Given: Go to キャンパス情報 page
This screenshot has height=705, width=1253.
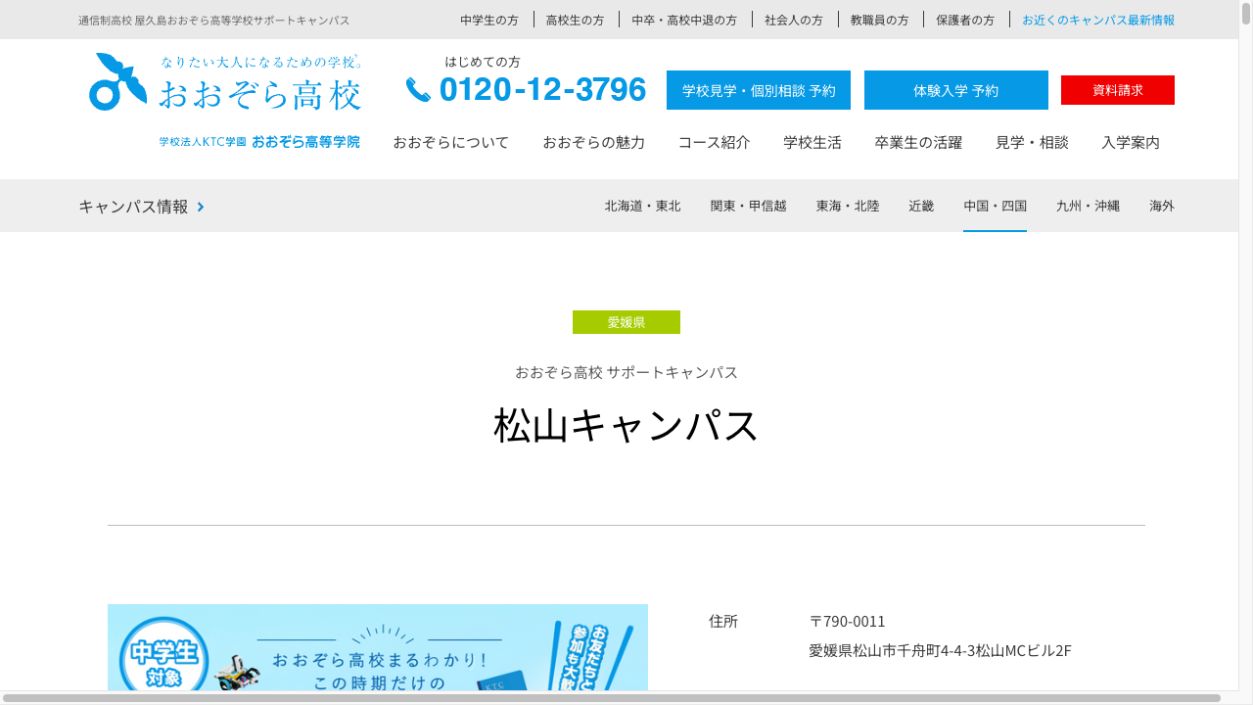Looking at the screenshot, I should pos(133,207).
